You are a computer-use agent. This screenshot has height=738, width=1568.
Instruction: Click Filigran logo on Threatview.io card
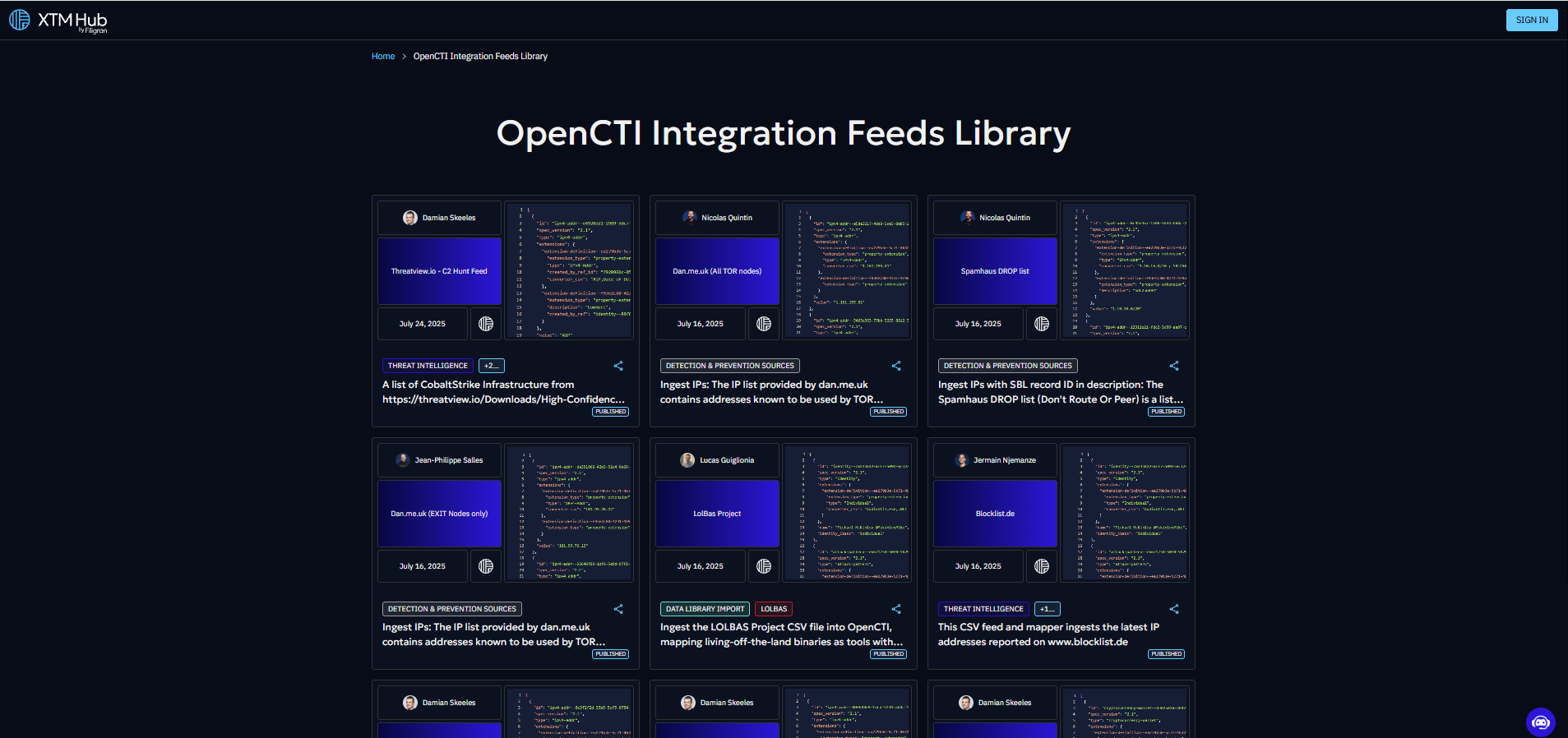[486, 324]
